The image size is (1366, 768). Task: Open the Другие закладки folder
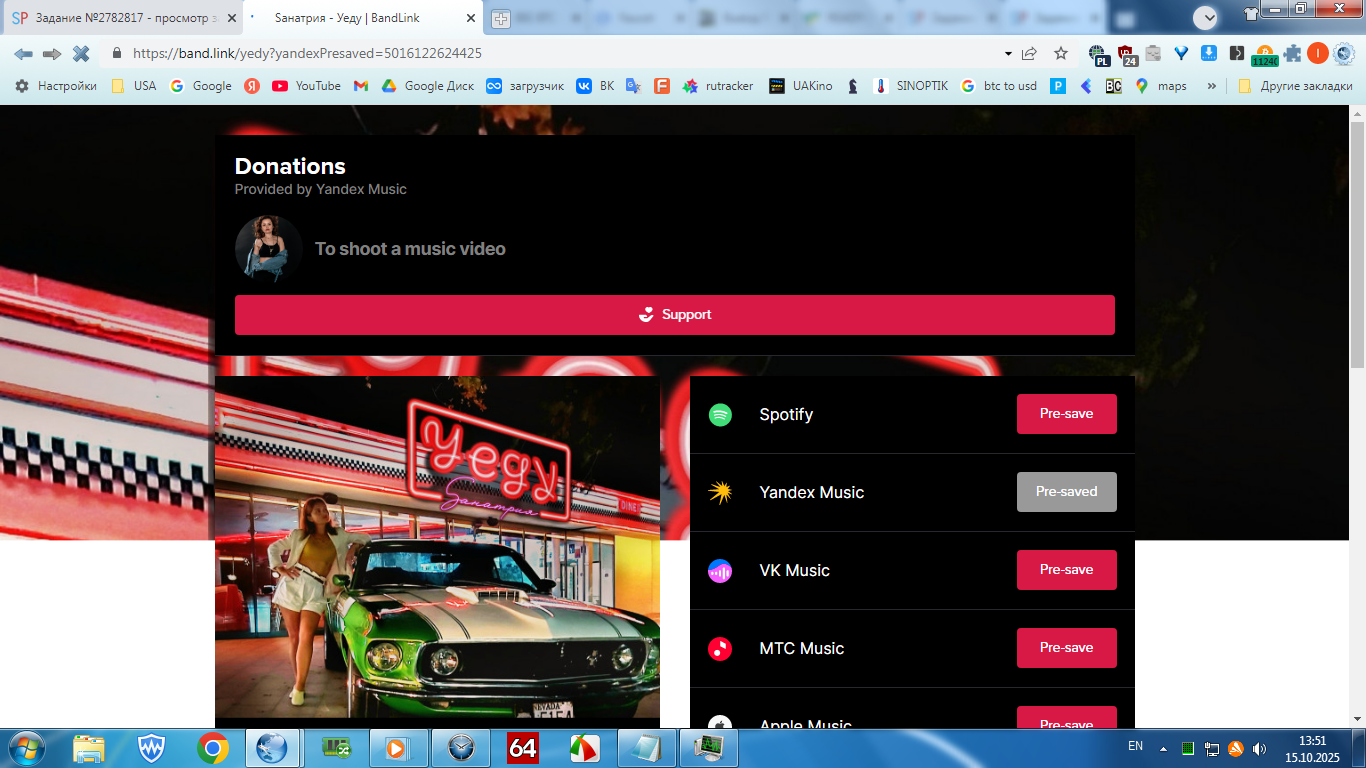[1295, 86]
